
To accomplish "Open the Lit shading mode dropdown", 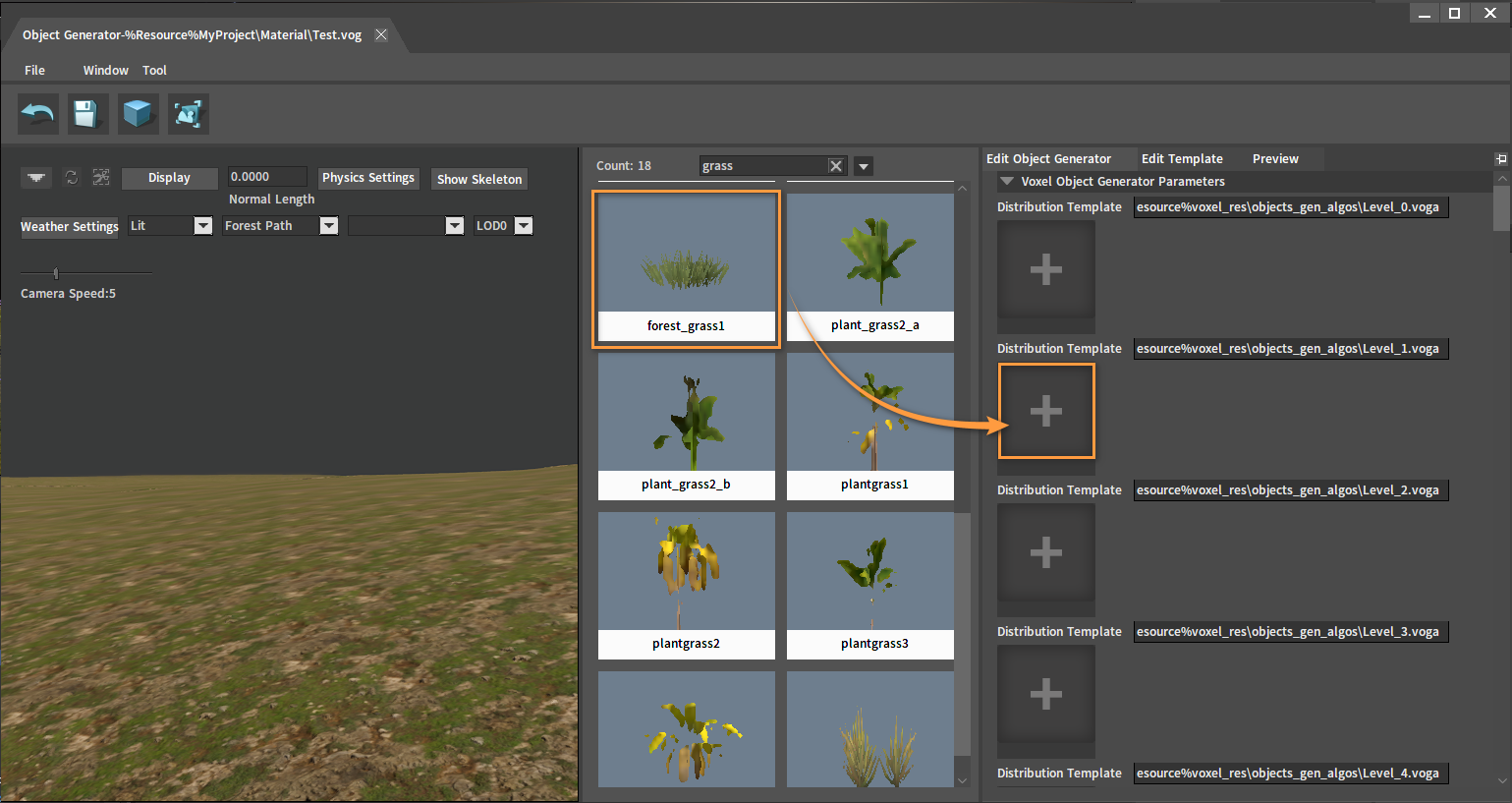I will [202, 226].
